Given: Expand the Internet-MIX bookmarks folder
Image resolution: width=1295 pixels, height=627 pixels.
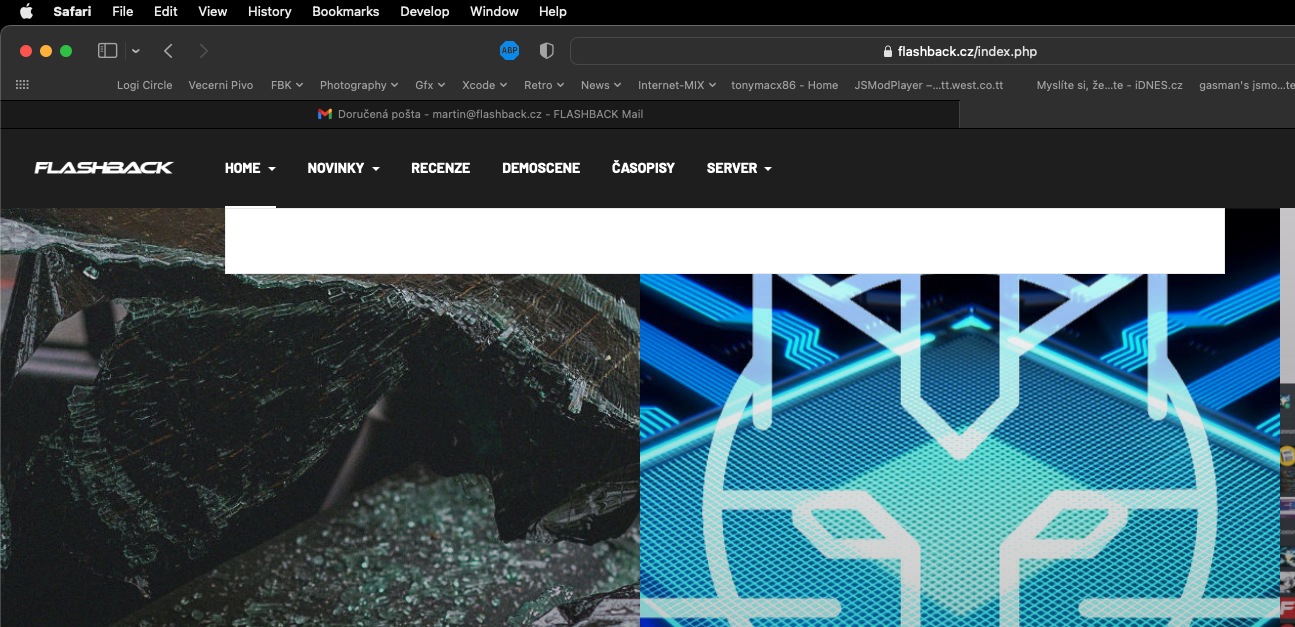Looking at the screenshot, I should point(677,85).
